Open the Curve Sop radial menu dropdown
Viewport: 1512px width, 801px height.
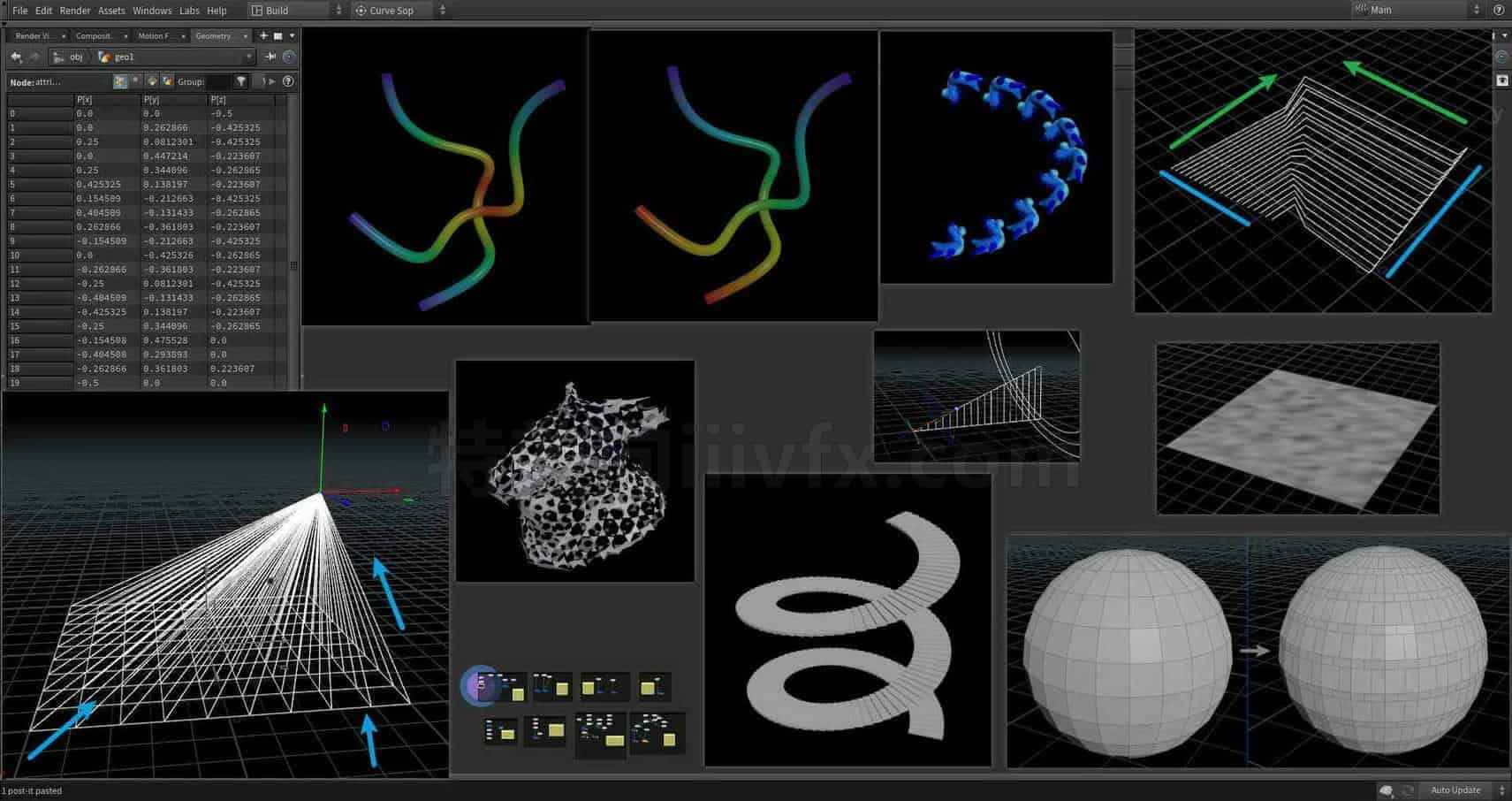[x=400, y=11]
